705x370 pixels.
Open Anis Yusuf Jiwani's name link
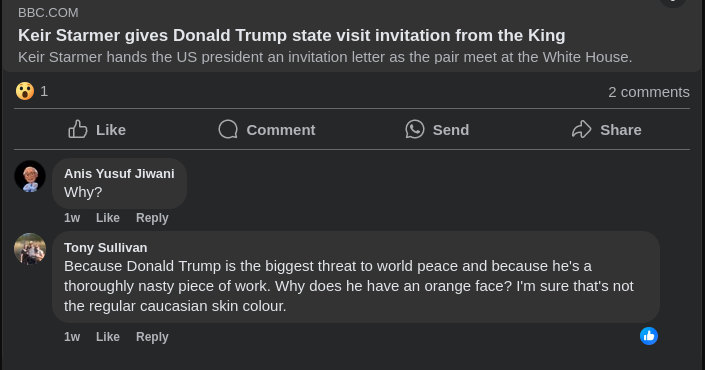pos(119,174)
